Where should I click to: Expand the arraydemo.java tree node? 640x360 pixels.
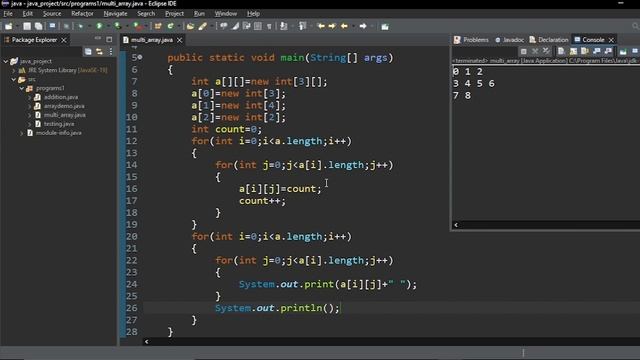pyautogui.click(x=29, y=106)
